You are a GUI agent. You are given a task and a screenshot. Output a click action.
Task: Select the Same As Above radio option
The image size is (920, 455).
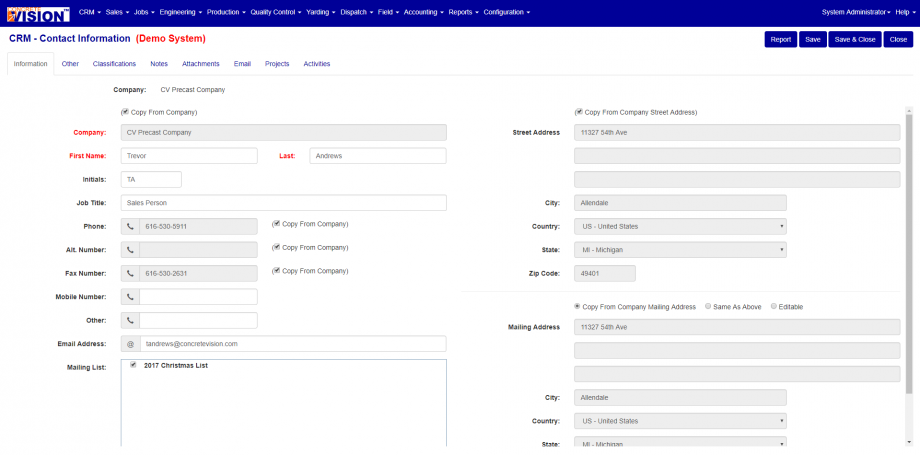coord(708,306)
